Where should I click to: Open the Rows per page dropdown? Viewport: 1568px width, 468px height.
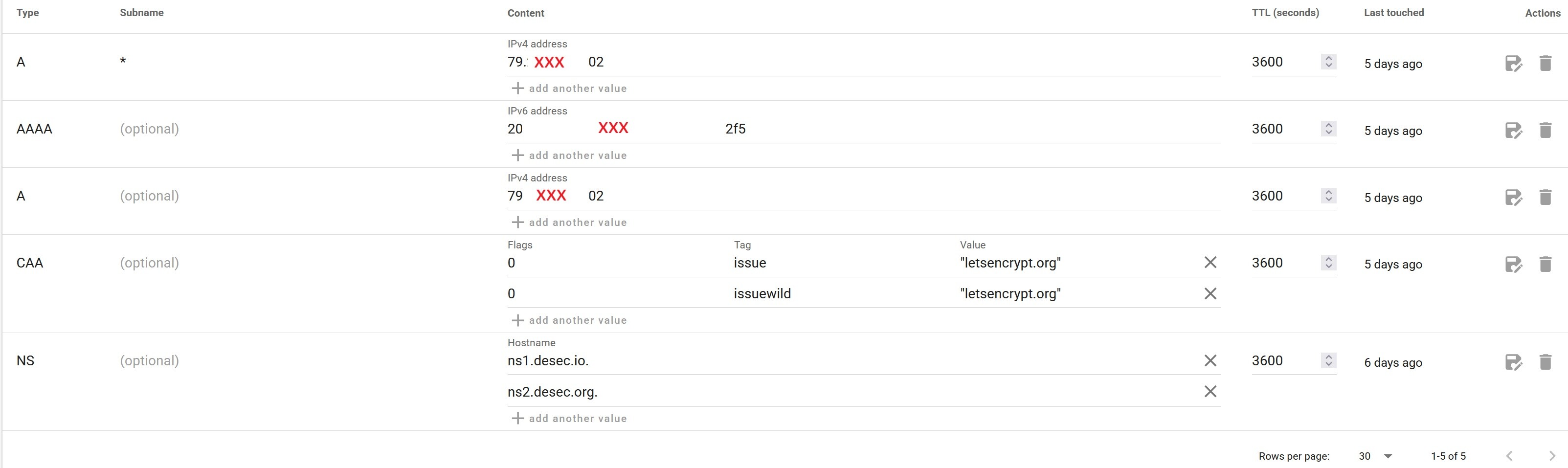click(1375, 456)
